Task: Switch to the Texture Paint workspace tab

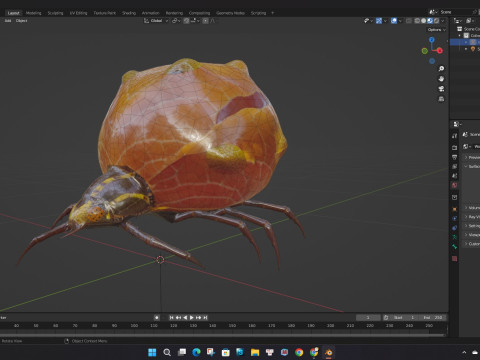Action: (x=105, y=13)
